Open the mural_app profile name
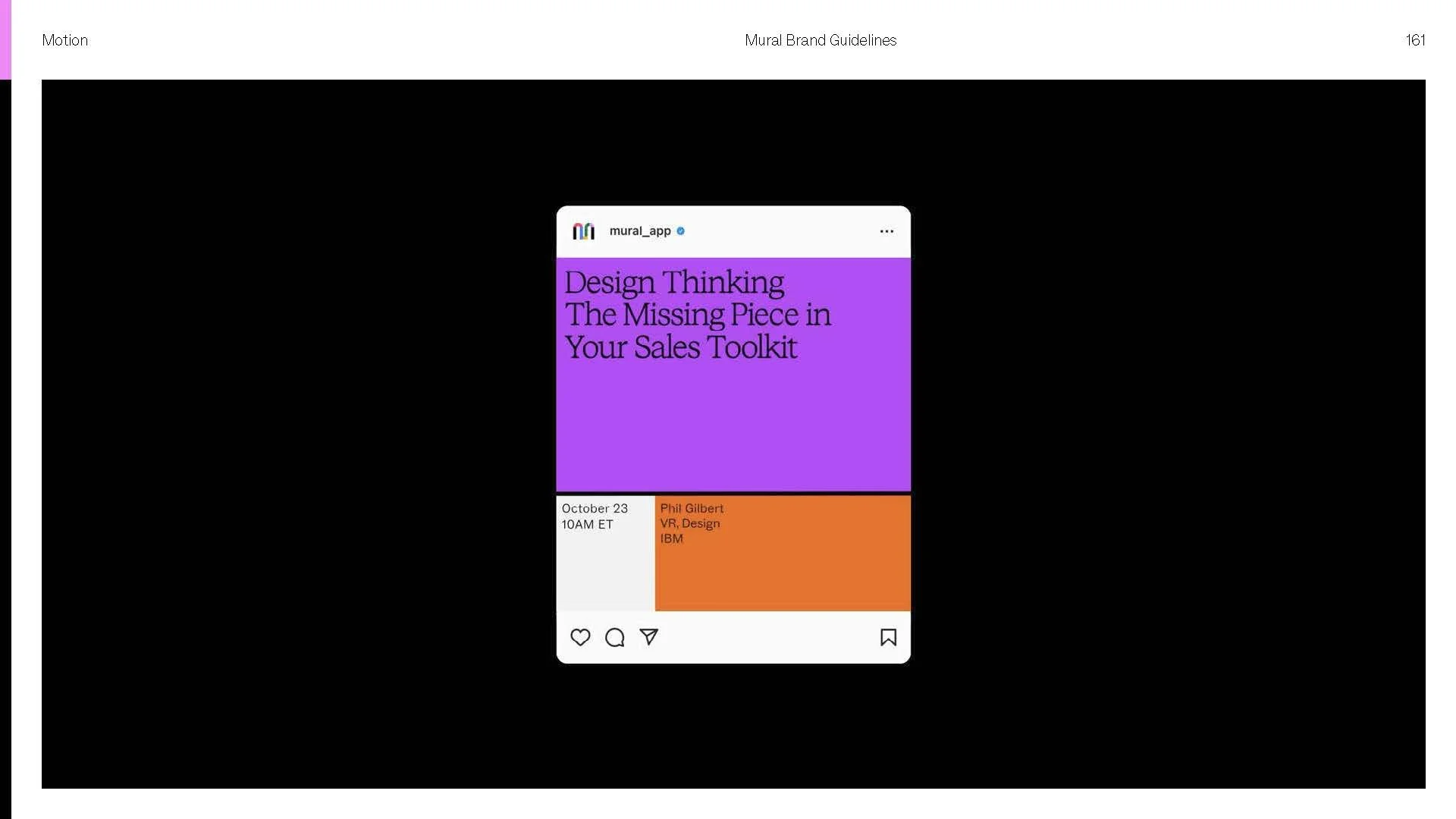Screen dimensions: 1456x819 point(640,231)
